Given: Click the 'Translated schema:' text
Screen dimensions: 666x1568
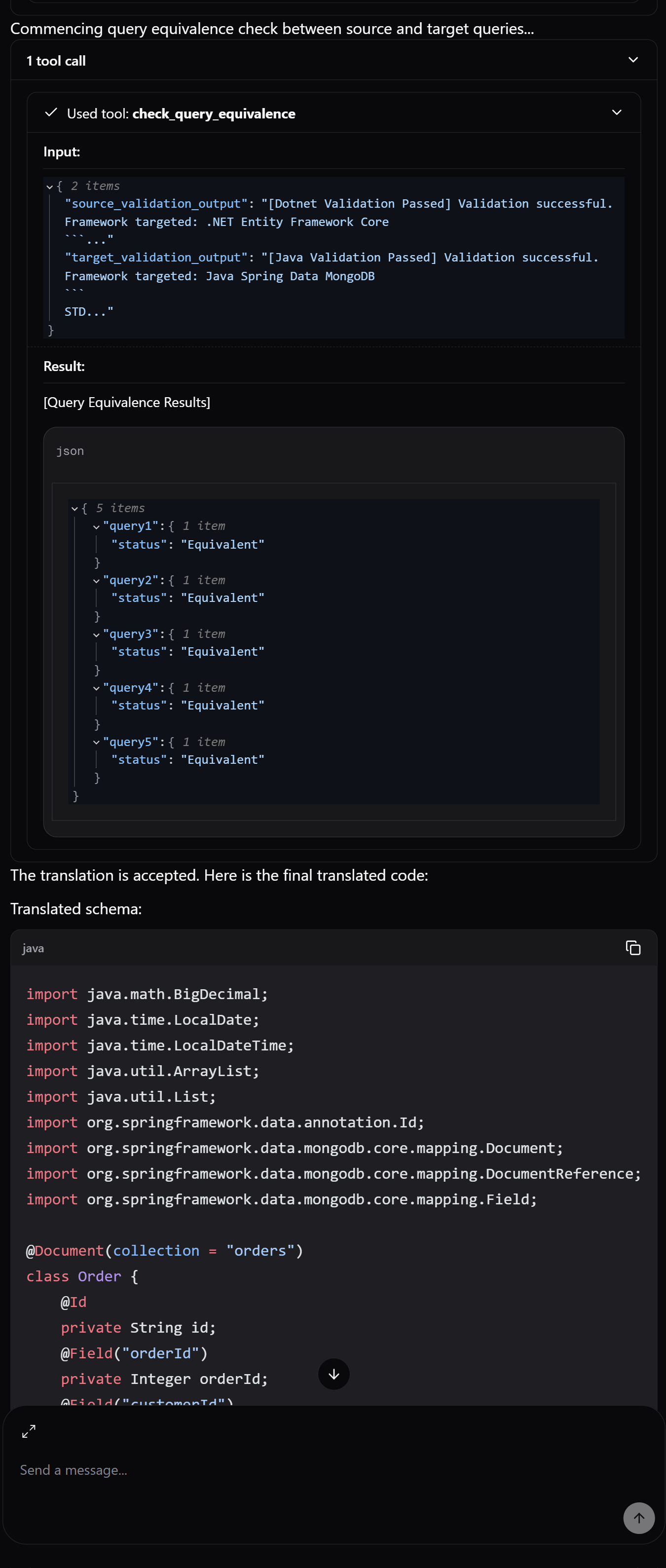Looking at the screenshot, I should pos(76,909).
